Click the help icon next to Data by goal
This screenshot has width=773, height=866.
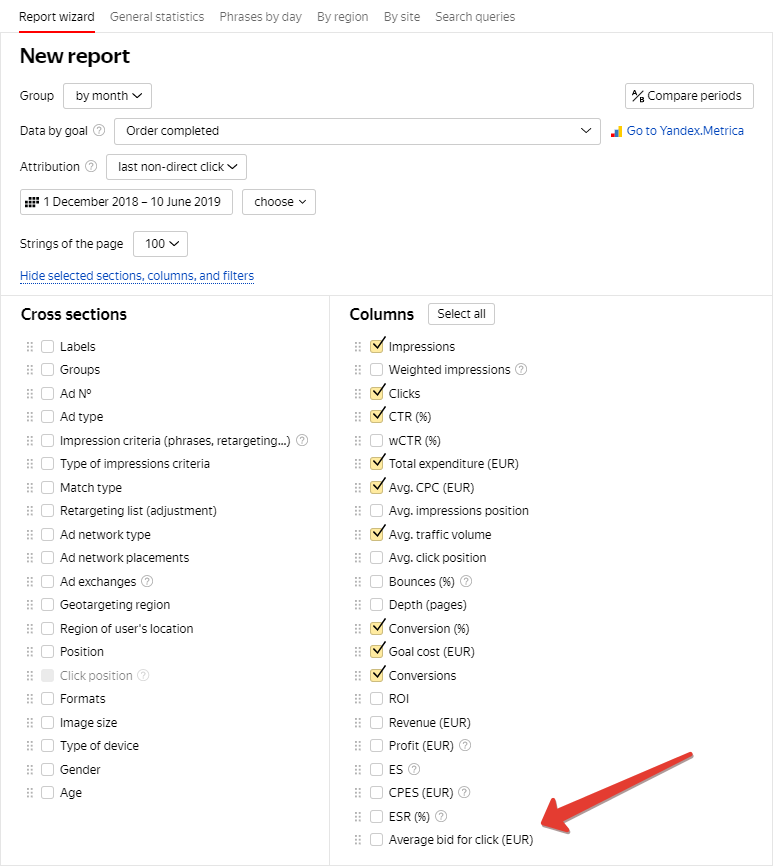pyautogui.click(x=99, y=131)
